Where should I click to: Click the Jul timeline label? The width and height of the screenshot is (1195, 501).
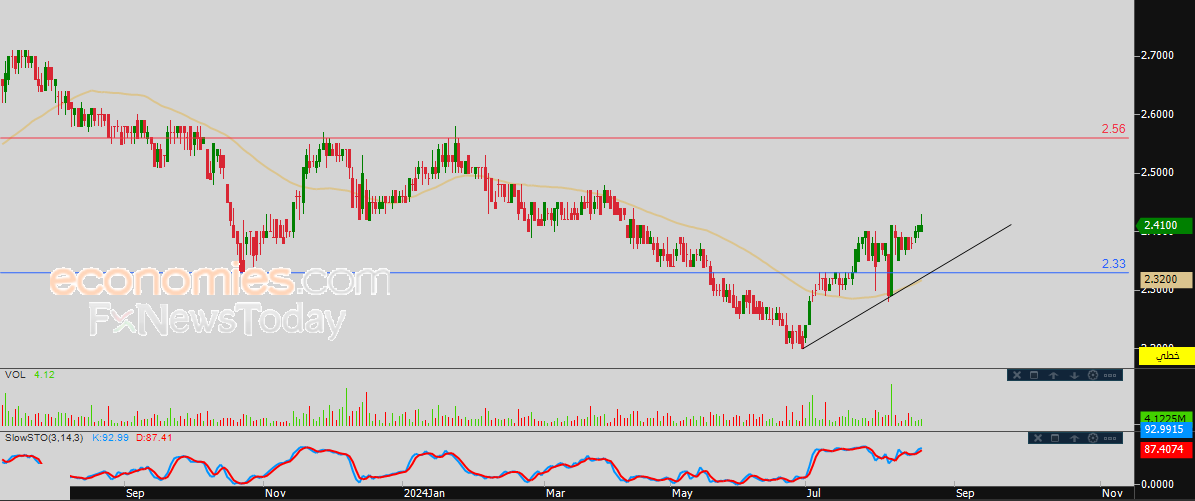pos(816,493)
